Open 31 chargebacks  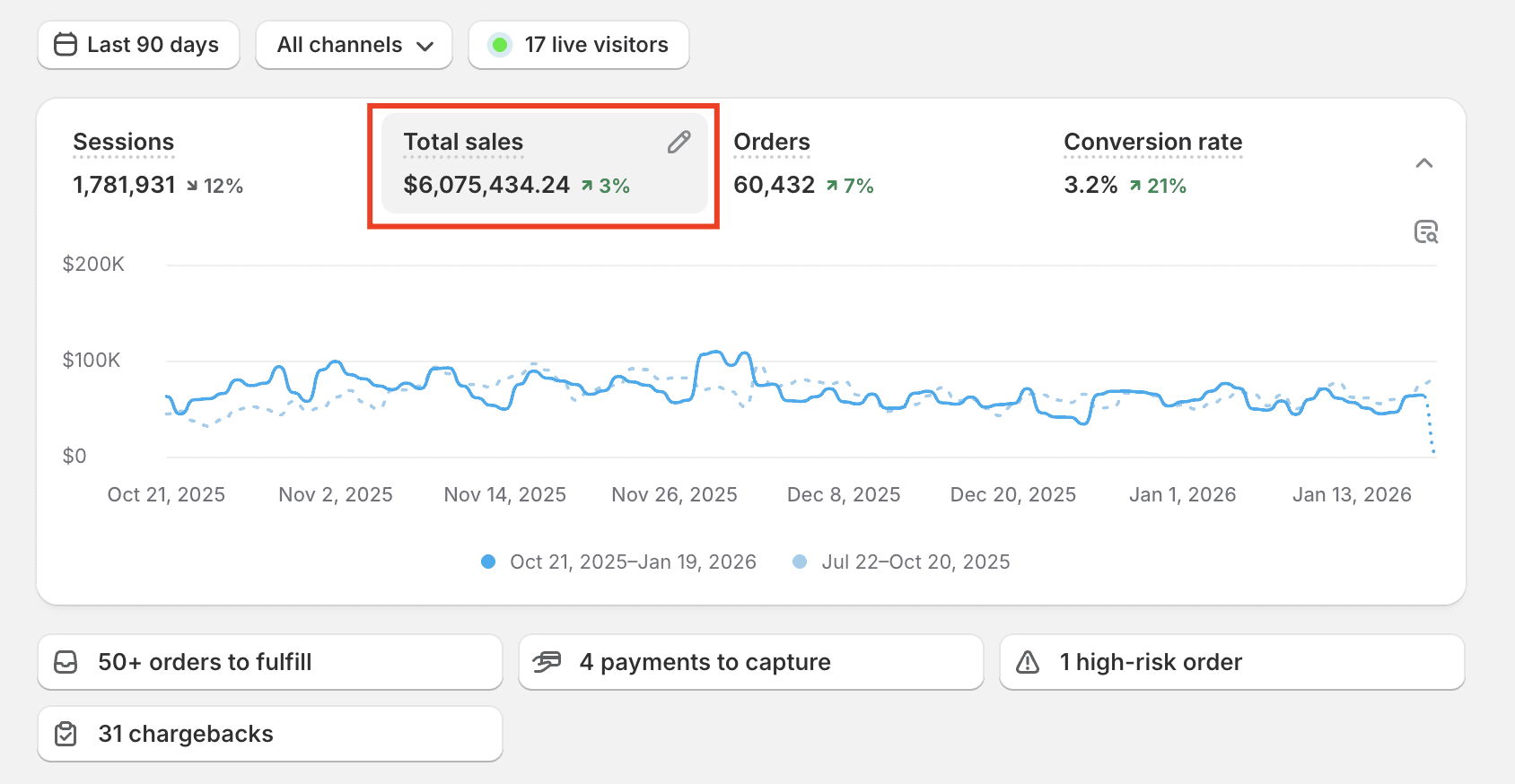click(186, 734)
